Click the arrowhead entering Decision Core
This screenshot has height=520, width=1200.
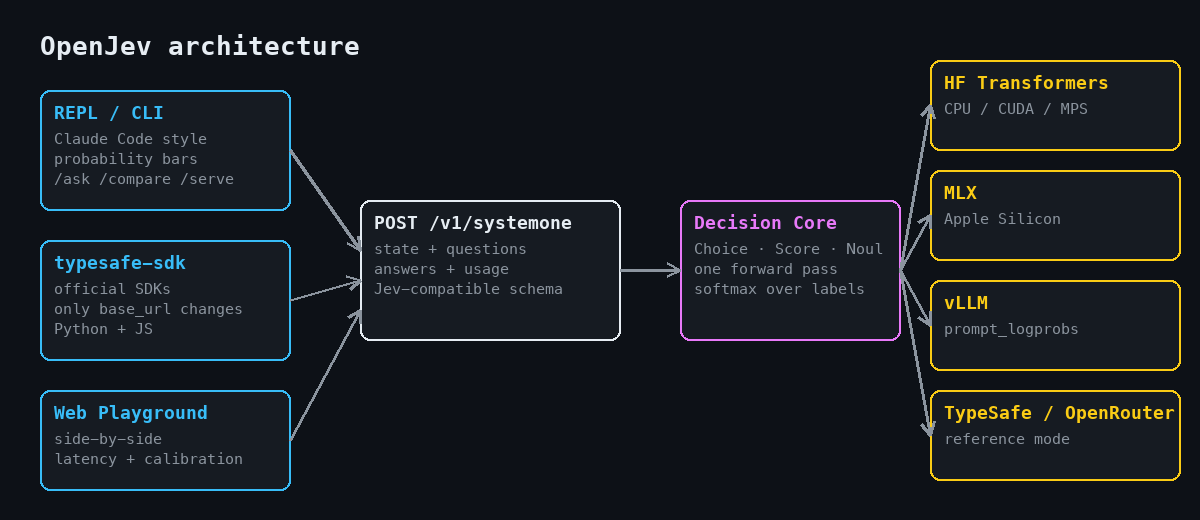(x=674, y=270)
